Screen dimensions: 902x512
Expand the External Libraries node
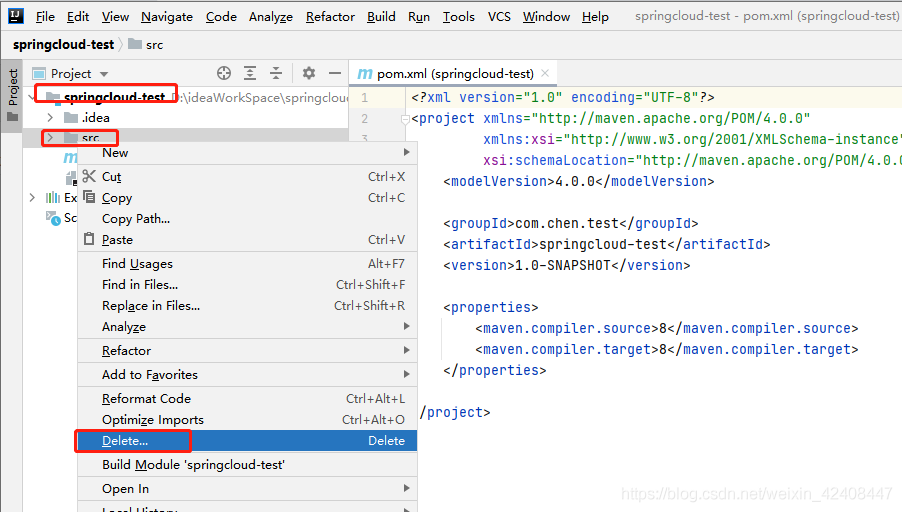33,198
